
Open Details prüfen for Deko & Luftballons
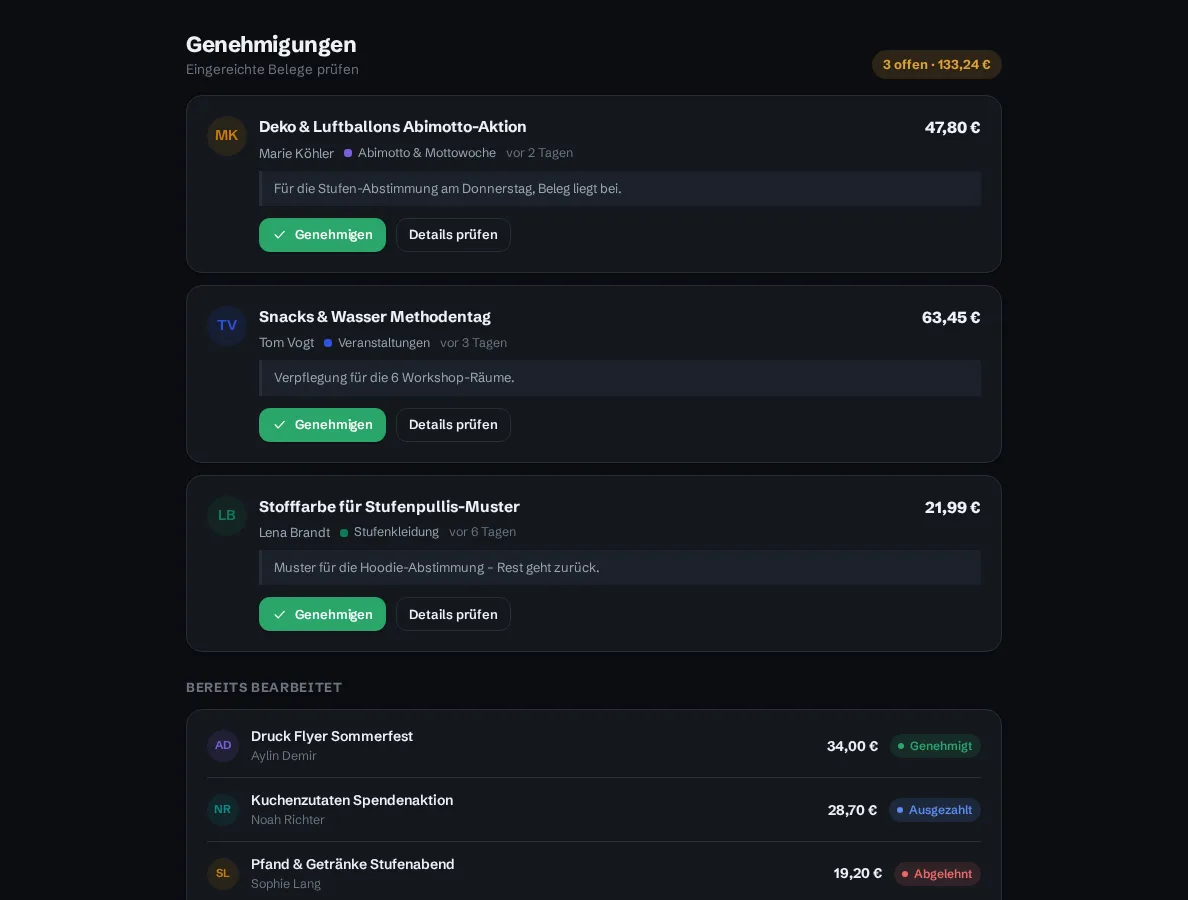tap(453, 235)
